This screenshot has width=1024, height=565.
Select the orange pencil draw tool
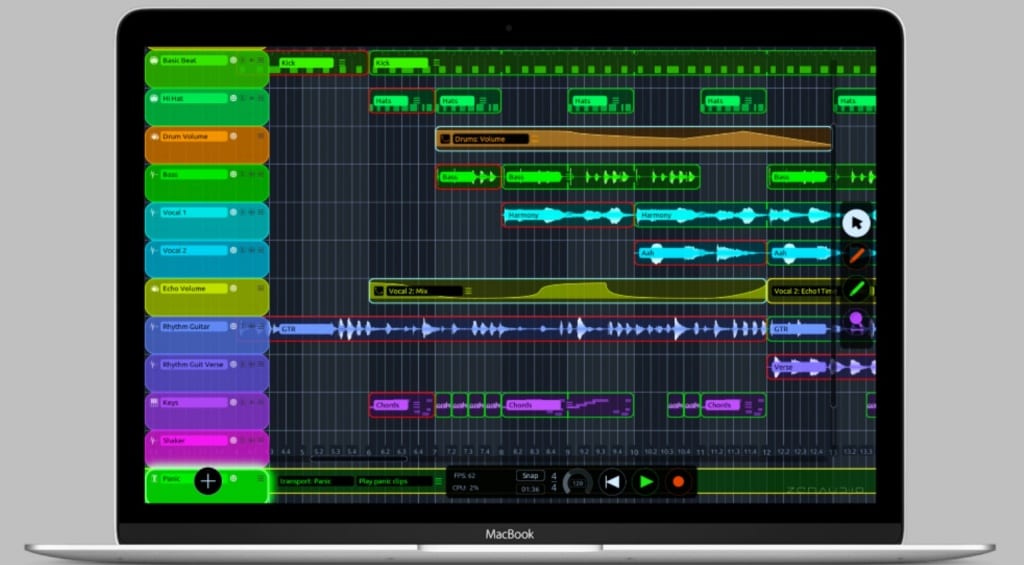pos(855,256)
